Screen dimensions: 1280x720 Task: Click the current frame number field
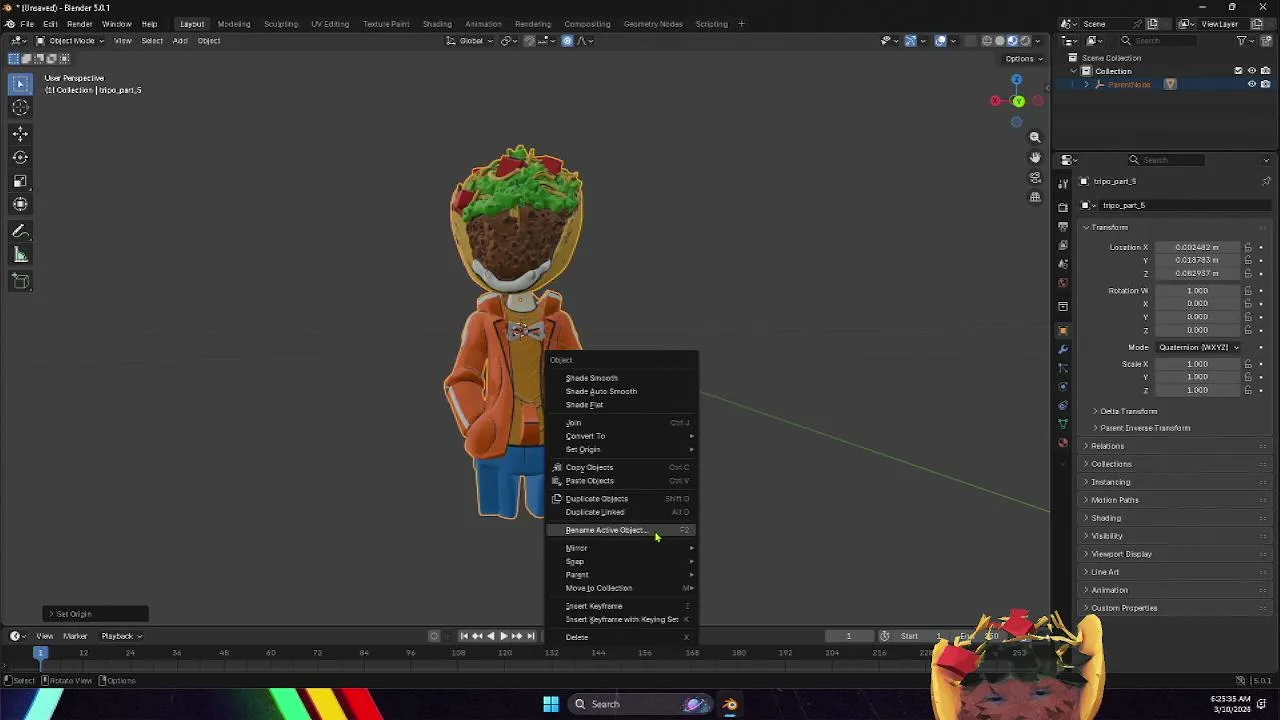click(849, 636)
